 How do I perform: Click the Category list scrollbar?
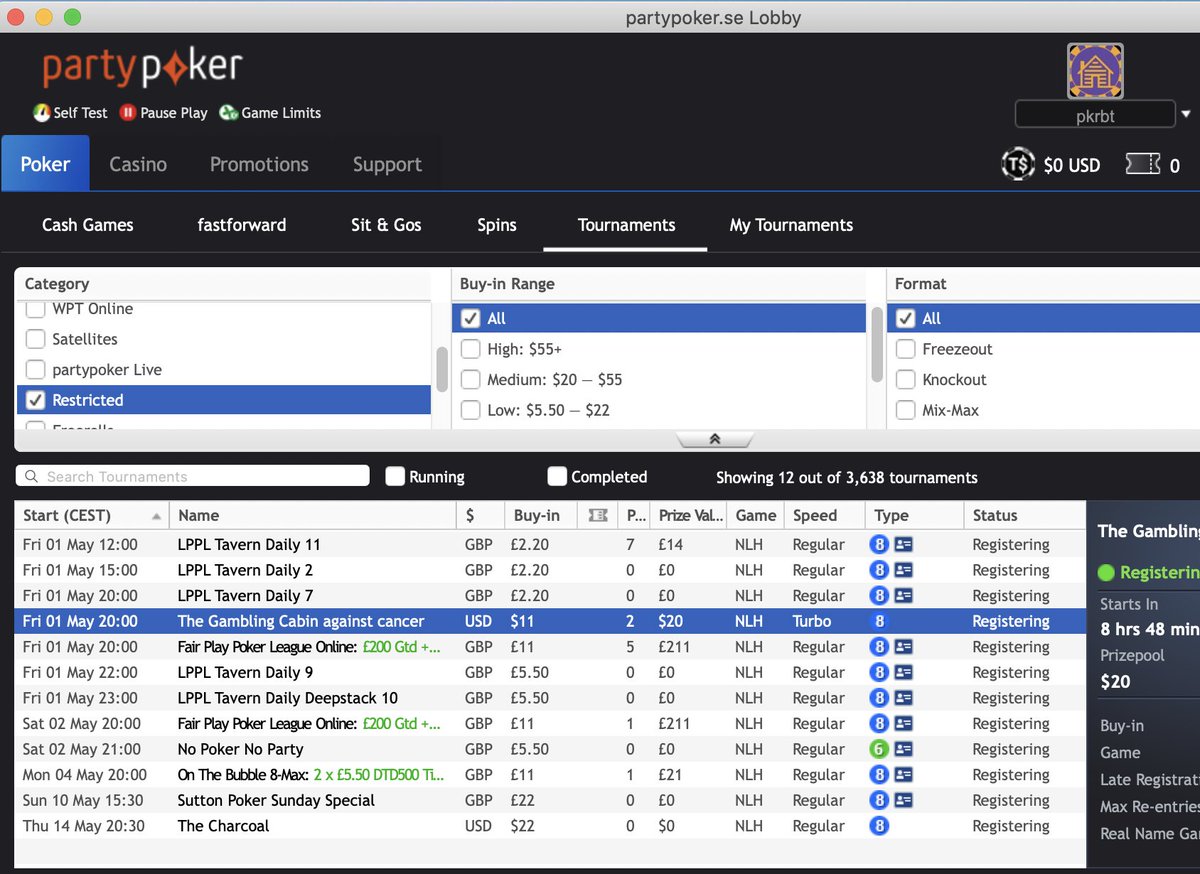(x=441, y=369)
